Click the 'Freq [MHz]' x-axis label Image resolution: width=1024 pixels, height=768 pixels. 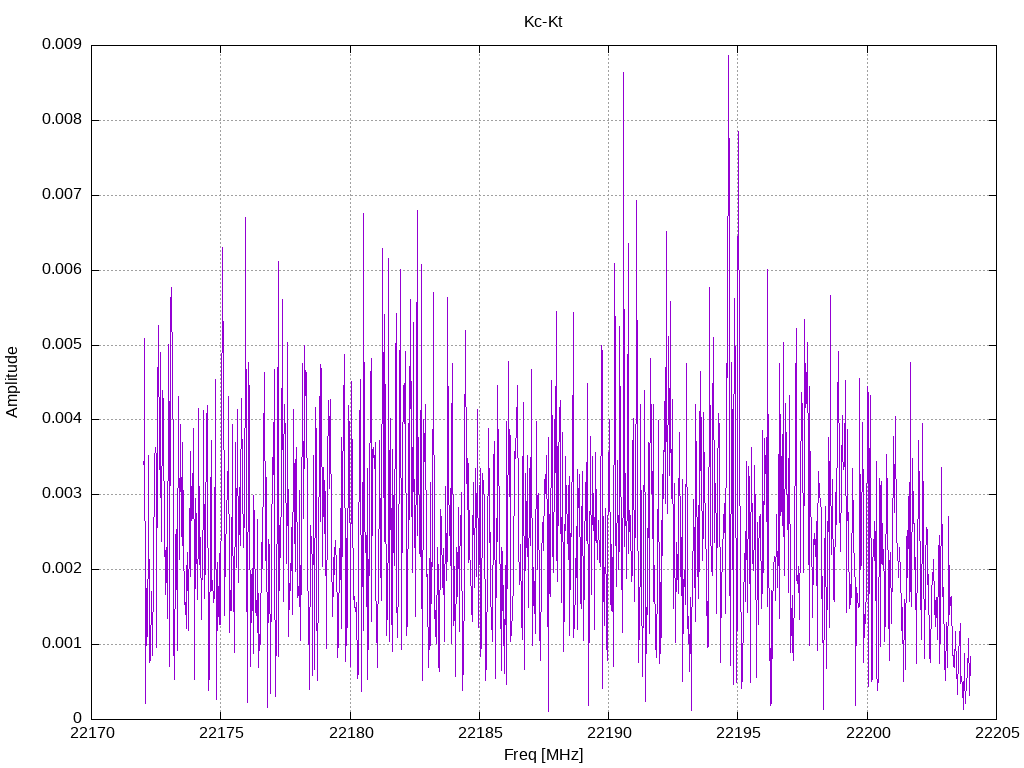point(543,755)
